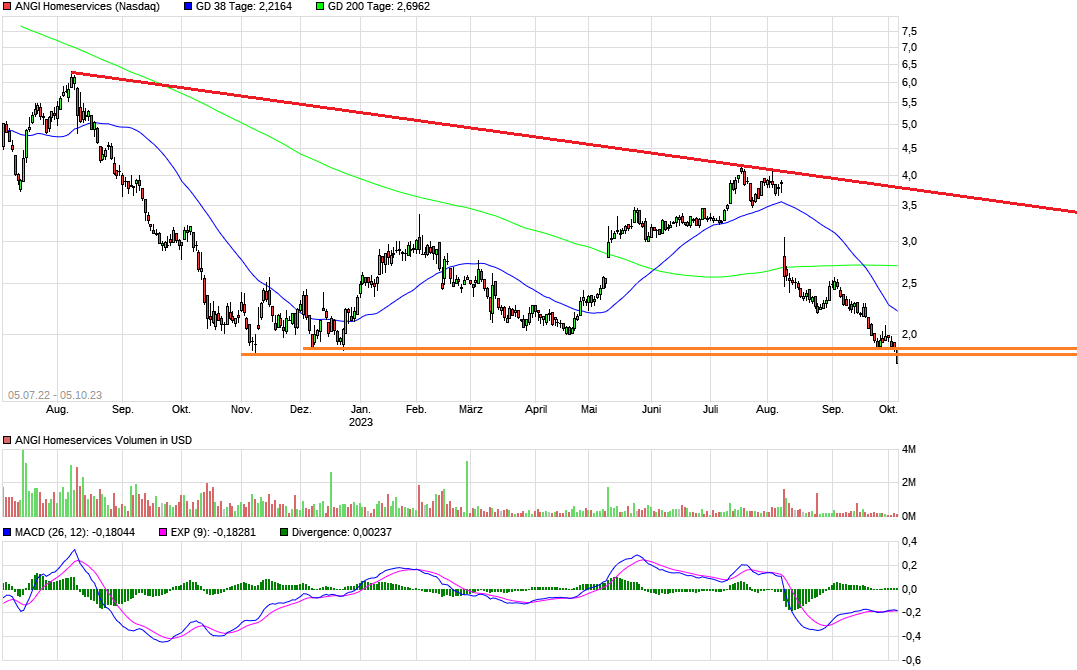This screenshot has height=670, width=1077.
Task: Click the date range 05.07.22 - 05.10.23 text
Action: pyautogui.click(x=55, y=395)
